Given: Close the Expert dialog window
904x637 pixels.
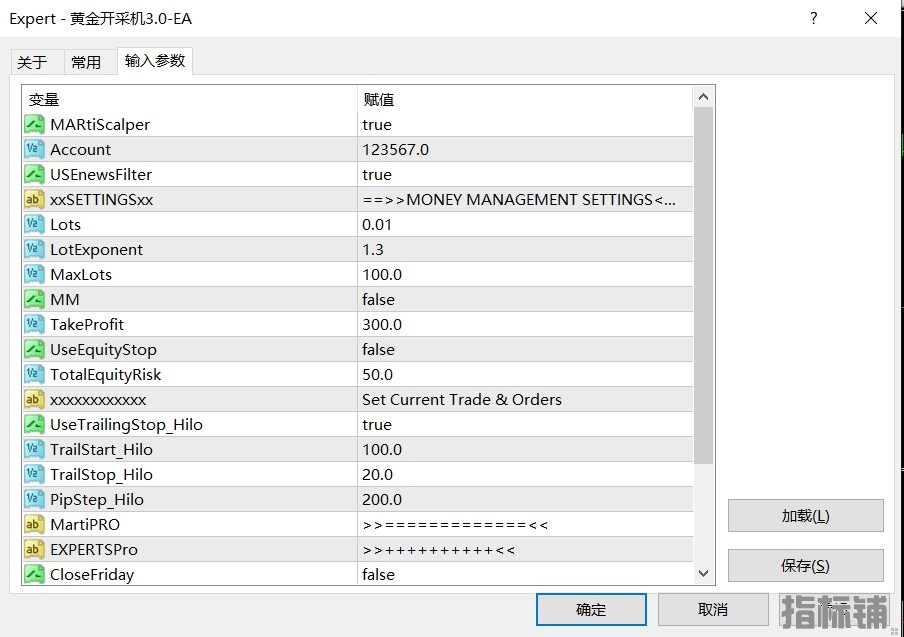Looking at the screenshot, I should pos(871,18).
